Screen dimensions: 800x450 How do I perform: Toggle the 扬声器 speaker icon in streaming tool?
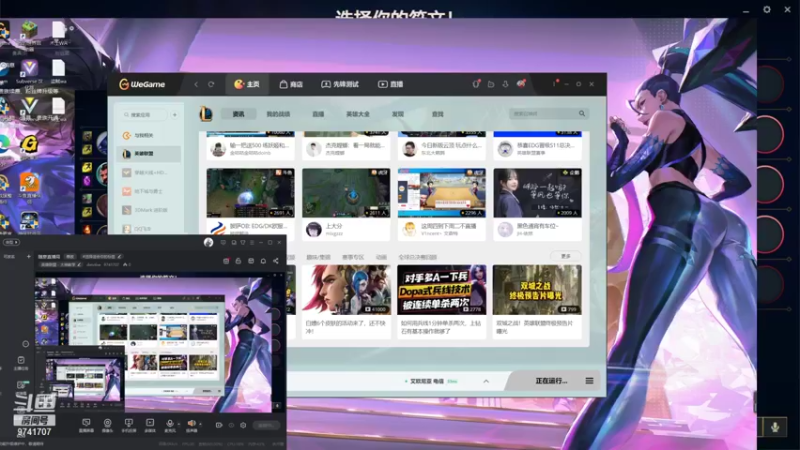(x=191, y=425)
